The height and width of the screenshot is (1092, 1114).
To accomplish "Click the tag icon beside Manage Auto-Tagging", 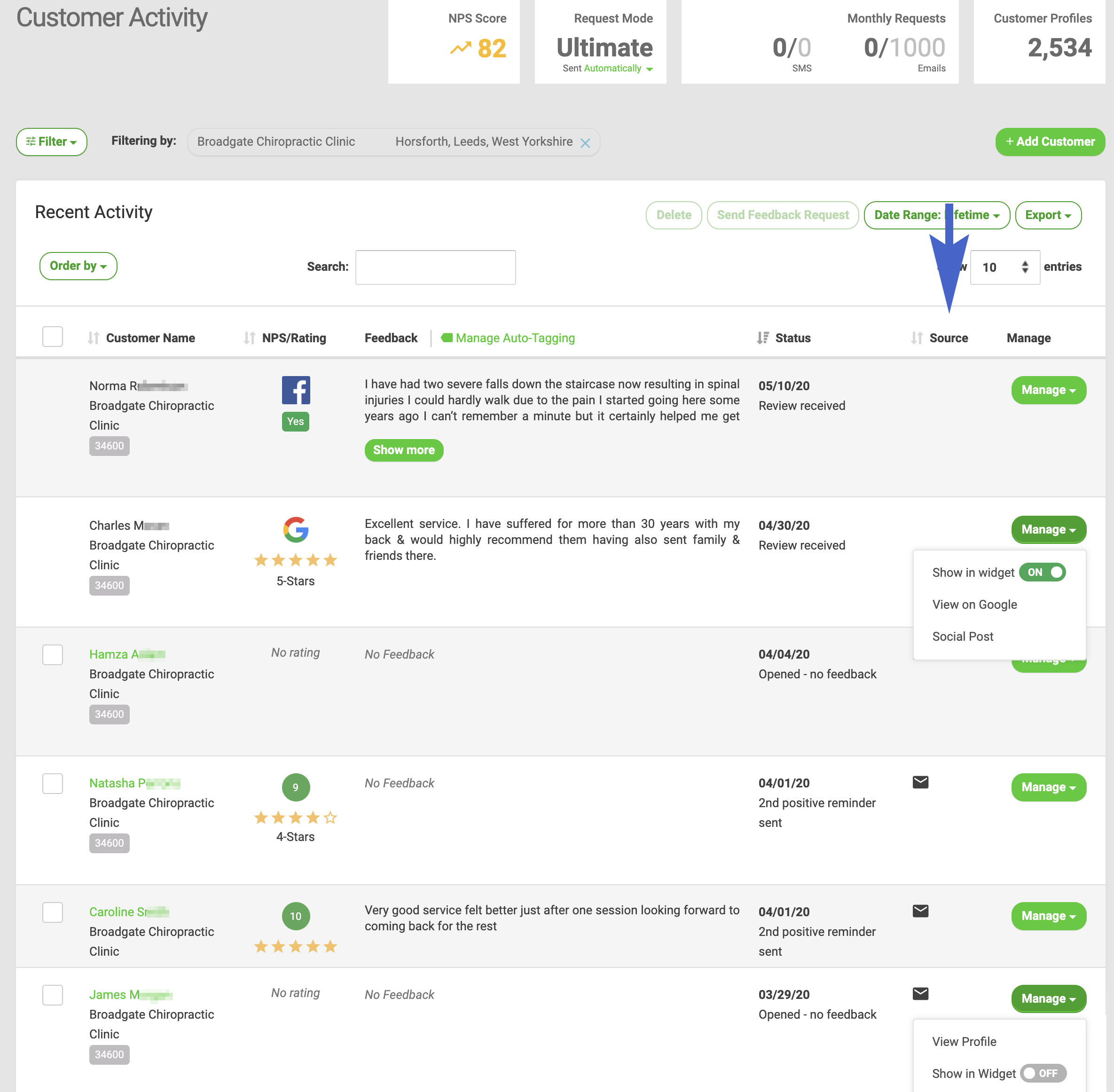I will [x=447, y=338].
